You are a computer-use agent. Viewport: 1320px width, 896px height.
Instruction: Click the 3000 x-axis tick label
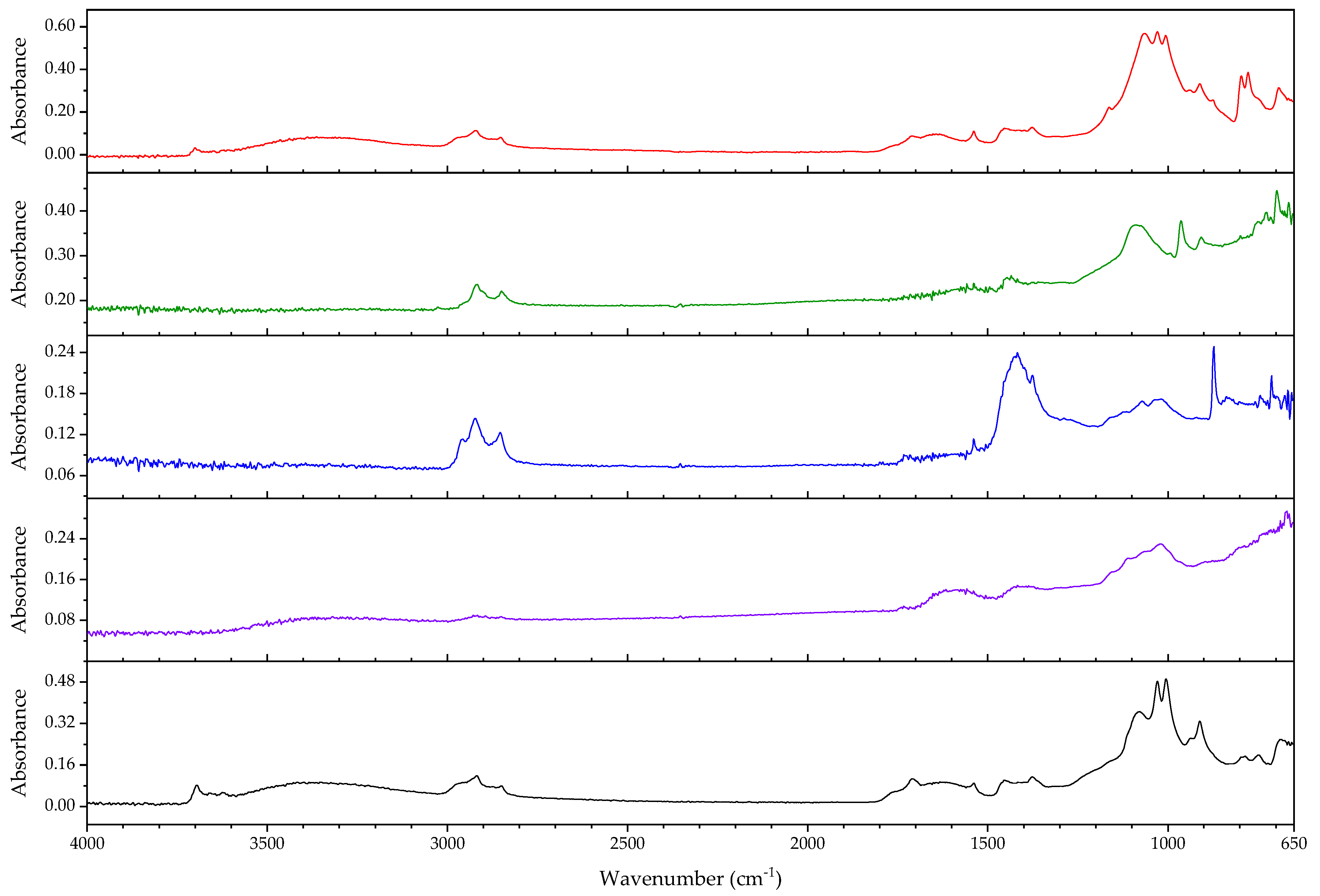[447, 843]
